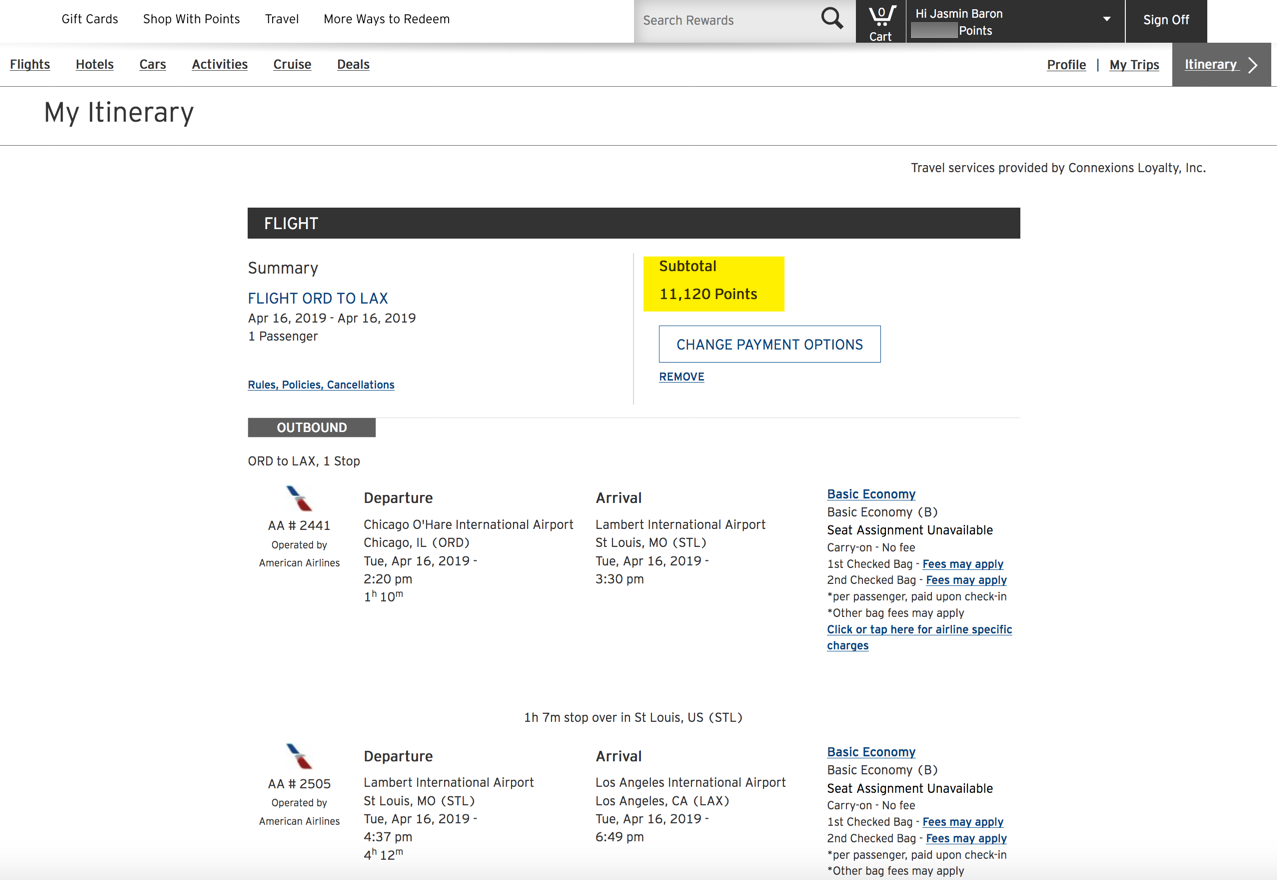Click Change Payment Options button
Screen dimensions: 1277x880
[x=770, y=344]
